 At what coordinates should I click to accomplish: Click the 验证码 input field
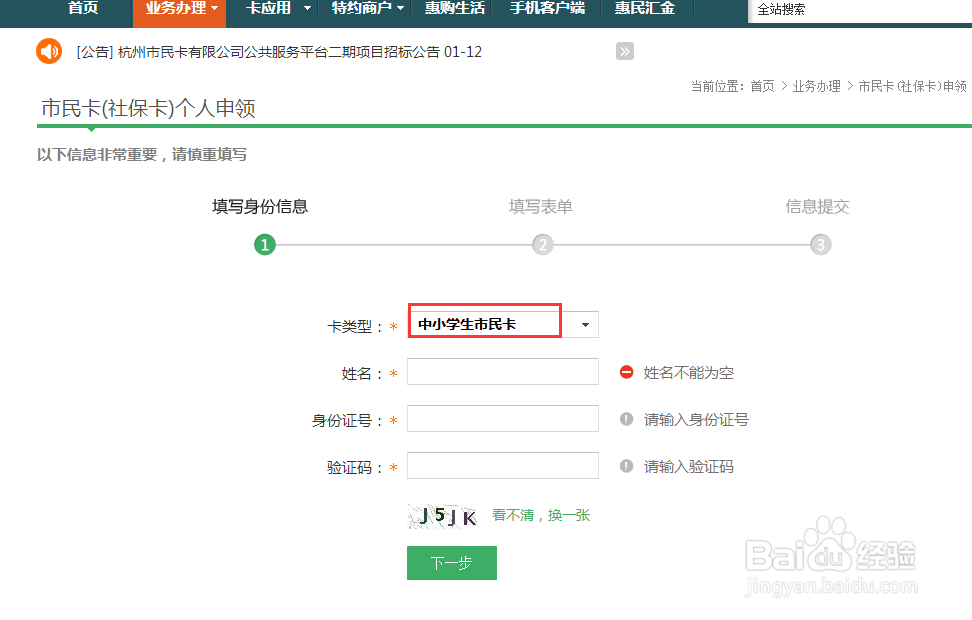tap(503, 466)
